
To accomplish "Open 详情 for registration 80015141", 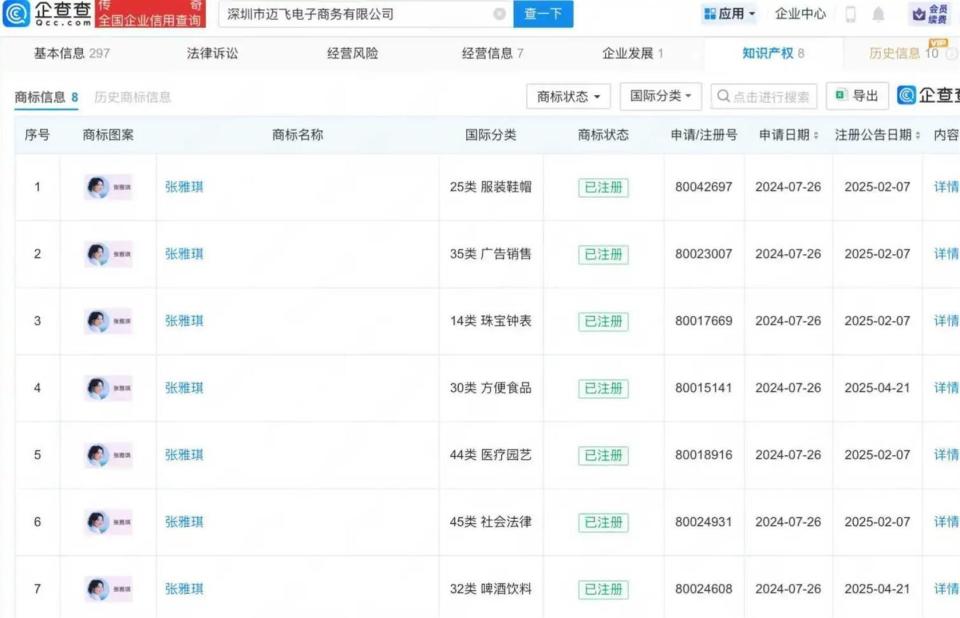I will tap(947, 388).
